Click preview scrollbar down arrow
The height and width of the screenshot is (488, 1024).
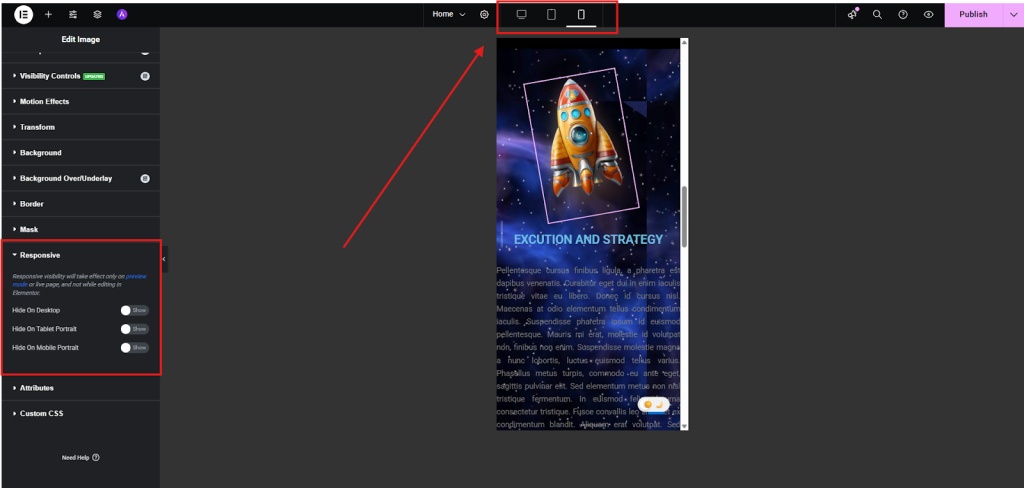pos(684,426)
